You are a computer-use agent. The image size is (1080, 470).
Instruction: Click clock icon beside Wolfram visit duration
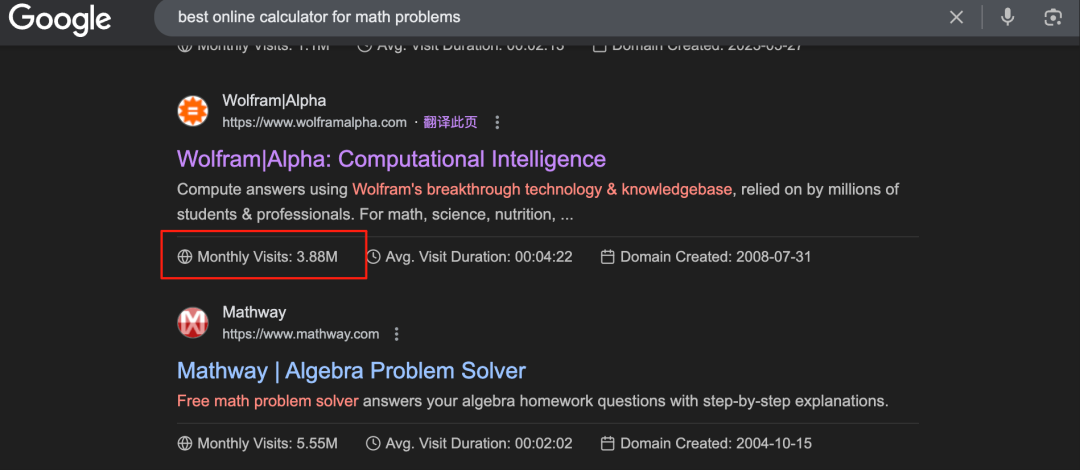[x=374, y=257]
